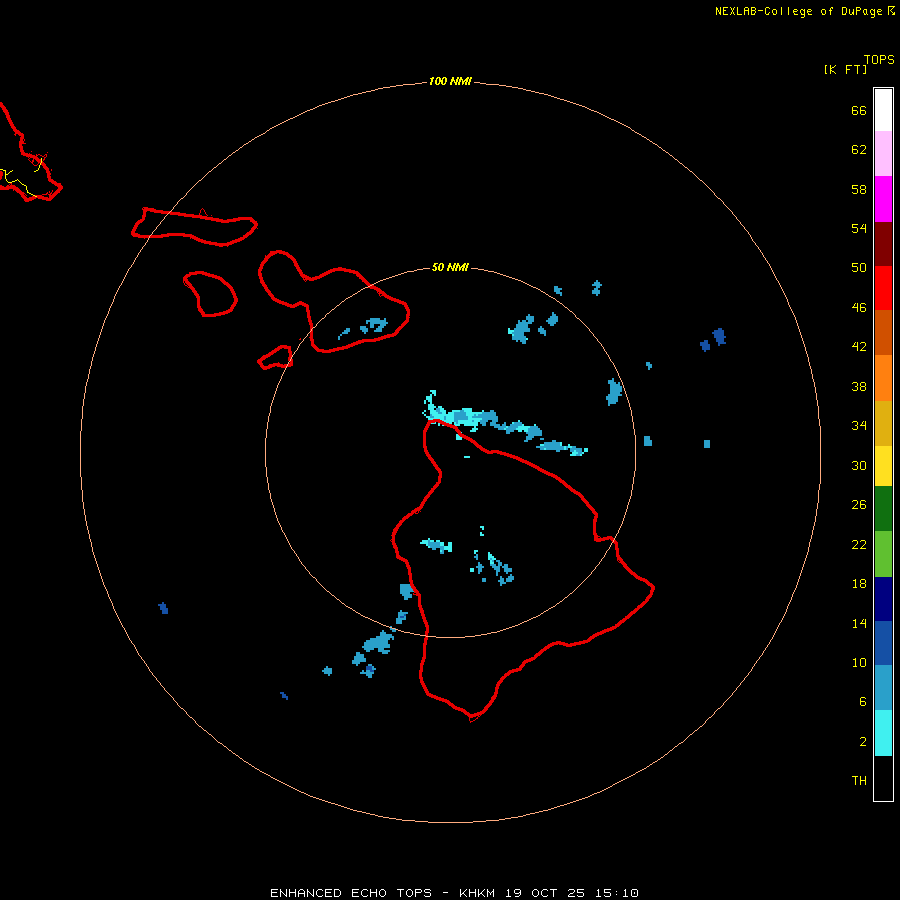Click the long cyan echo band north of Big Island
The width and height of the screenshot is (900, 900).
coord(505,425)
